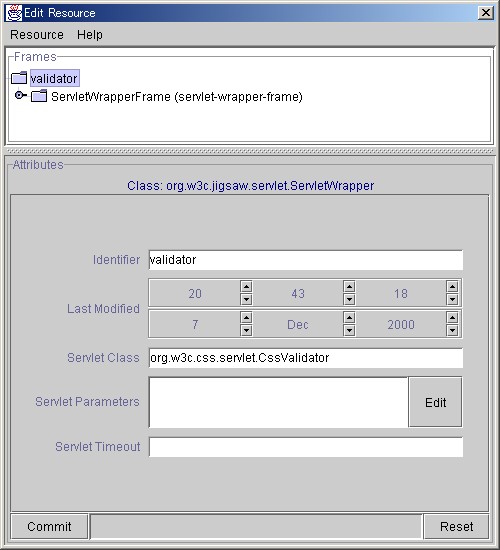This screenshot has height=550, width=500.
Task: Click the Jigsaw title bar icon
Action: point(14,13)
